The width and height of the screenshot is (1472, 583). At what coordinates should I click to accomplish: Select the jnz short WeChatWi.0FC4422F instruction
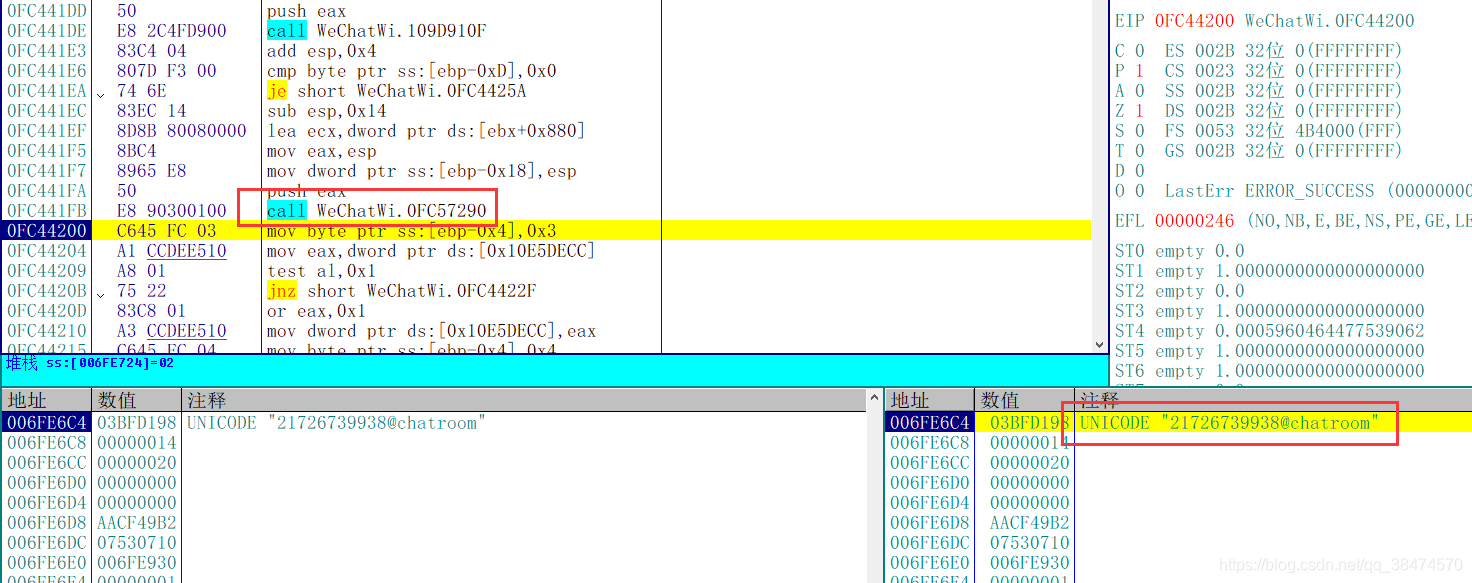(x=402, y=291)
